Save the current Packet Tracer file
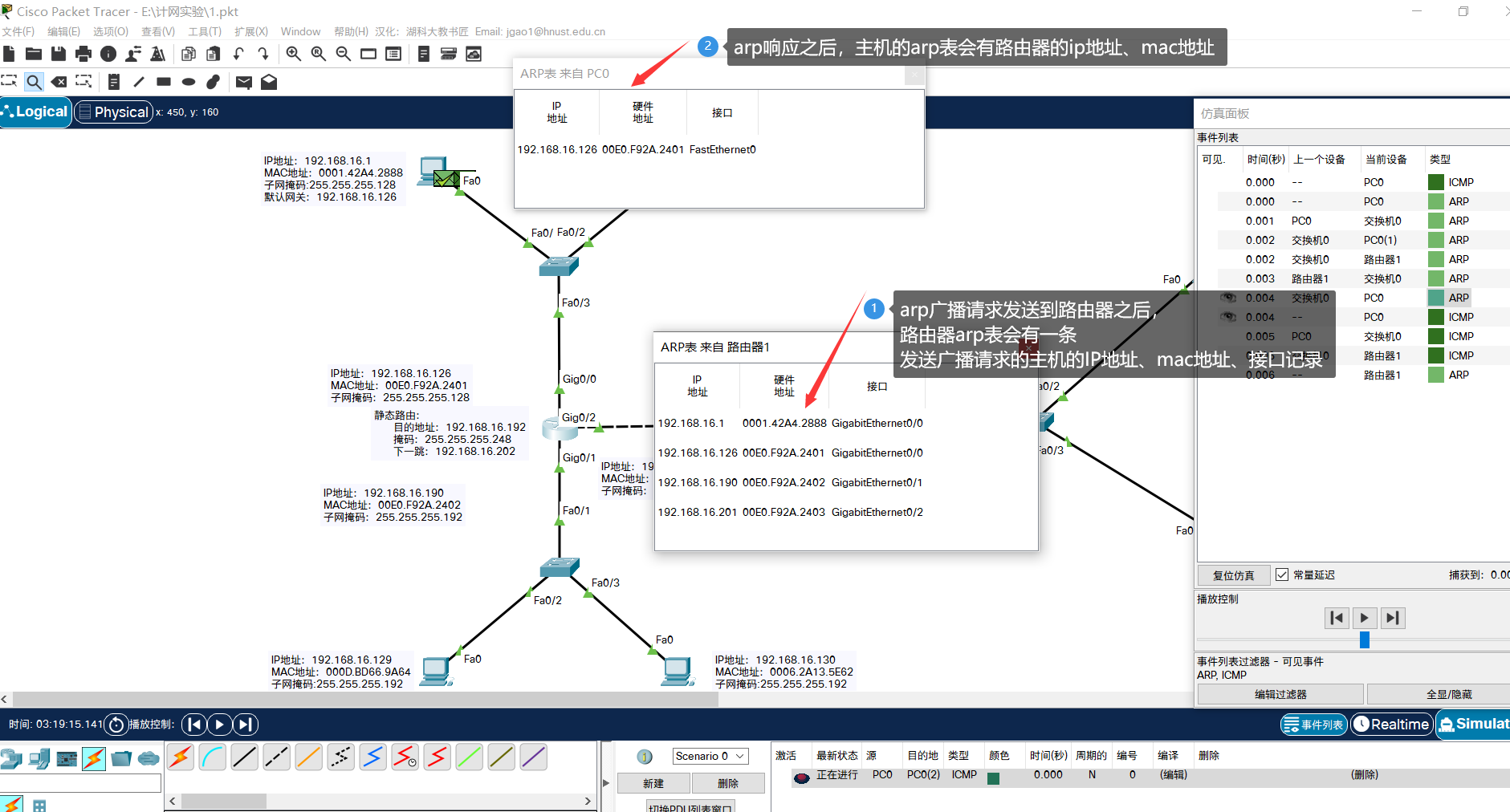 click(59, 54)
